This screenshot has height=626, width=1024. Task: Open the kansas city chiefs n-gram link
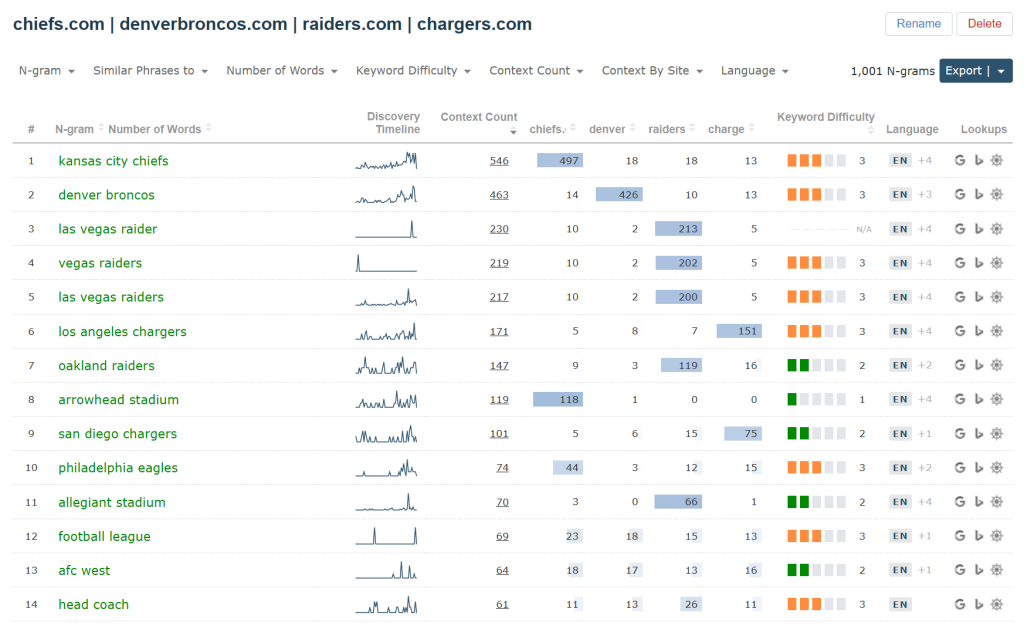coord(113,161)
